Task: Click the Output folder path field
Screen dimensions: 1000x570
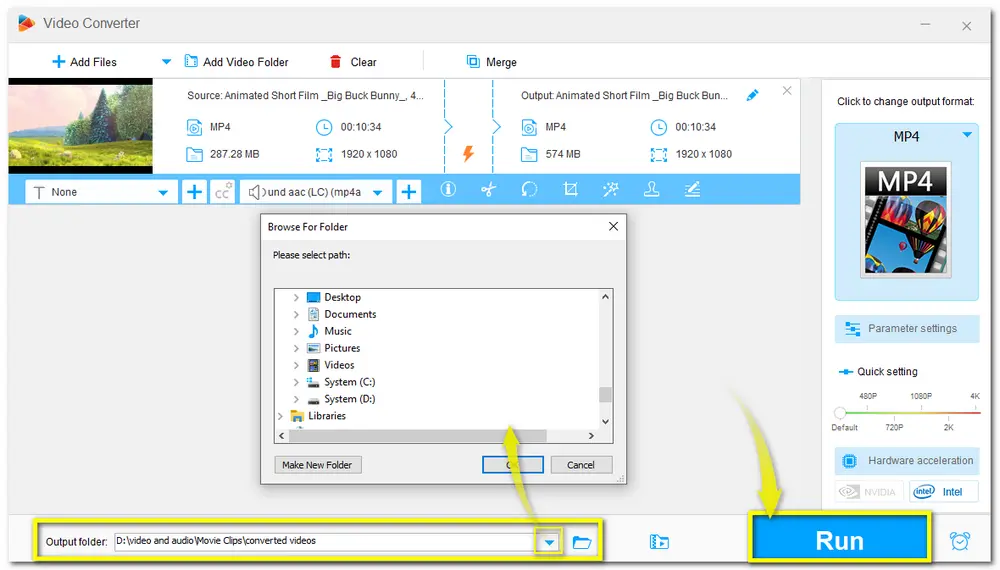Action: pyautogui.click(x=325, y=541)
